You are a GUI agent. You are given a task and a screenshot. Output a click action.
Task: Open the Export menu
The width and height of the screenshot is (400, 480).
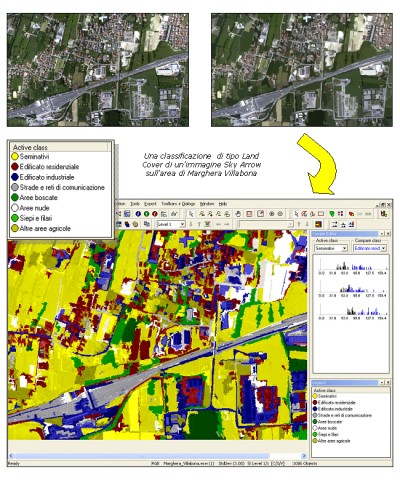click(150, 204)
